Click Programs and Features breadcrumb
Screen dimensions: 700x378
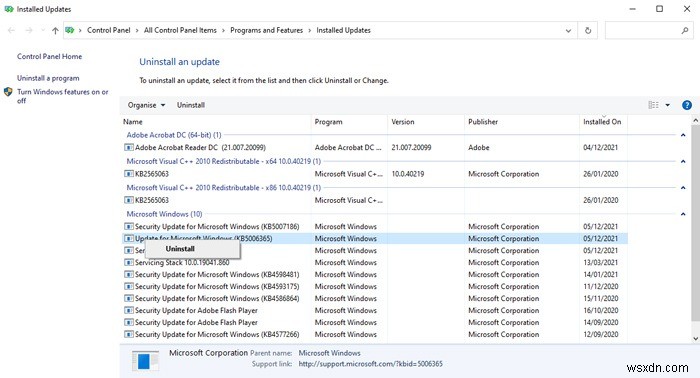click(x=267, y=30)
